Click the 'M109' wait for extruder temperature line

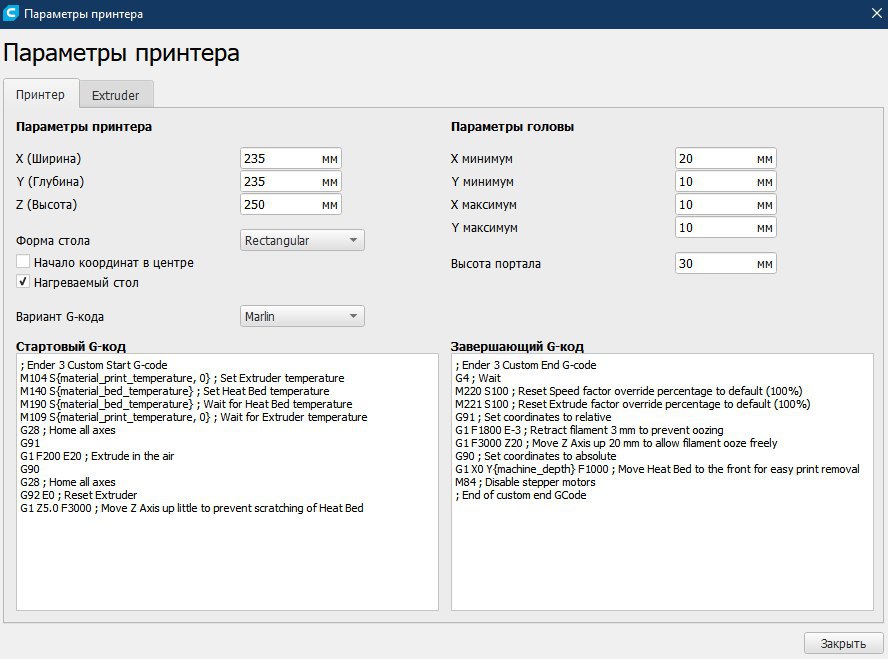(x=193, y=417)
